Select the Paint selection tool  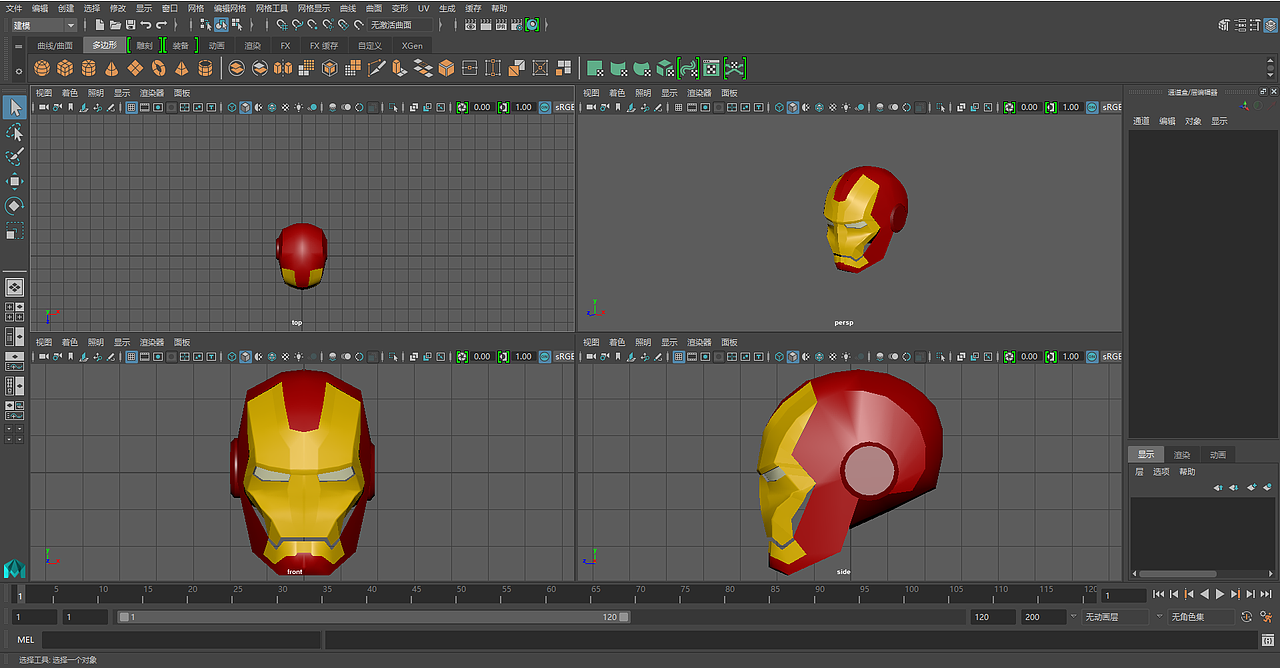tap(15, 157)
